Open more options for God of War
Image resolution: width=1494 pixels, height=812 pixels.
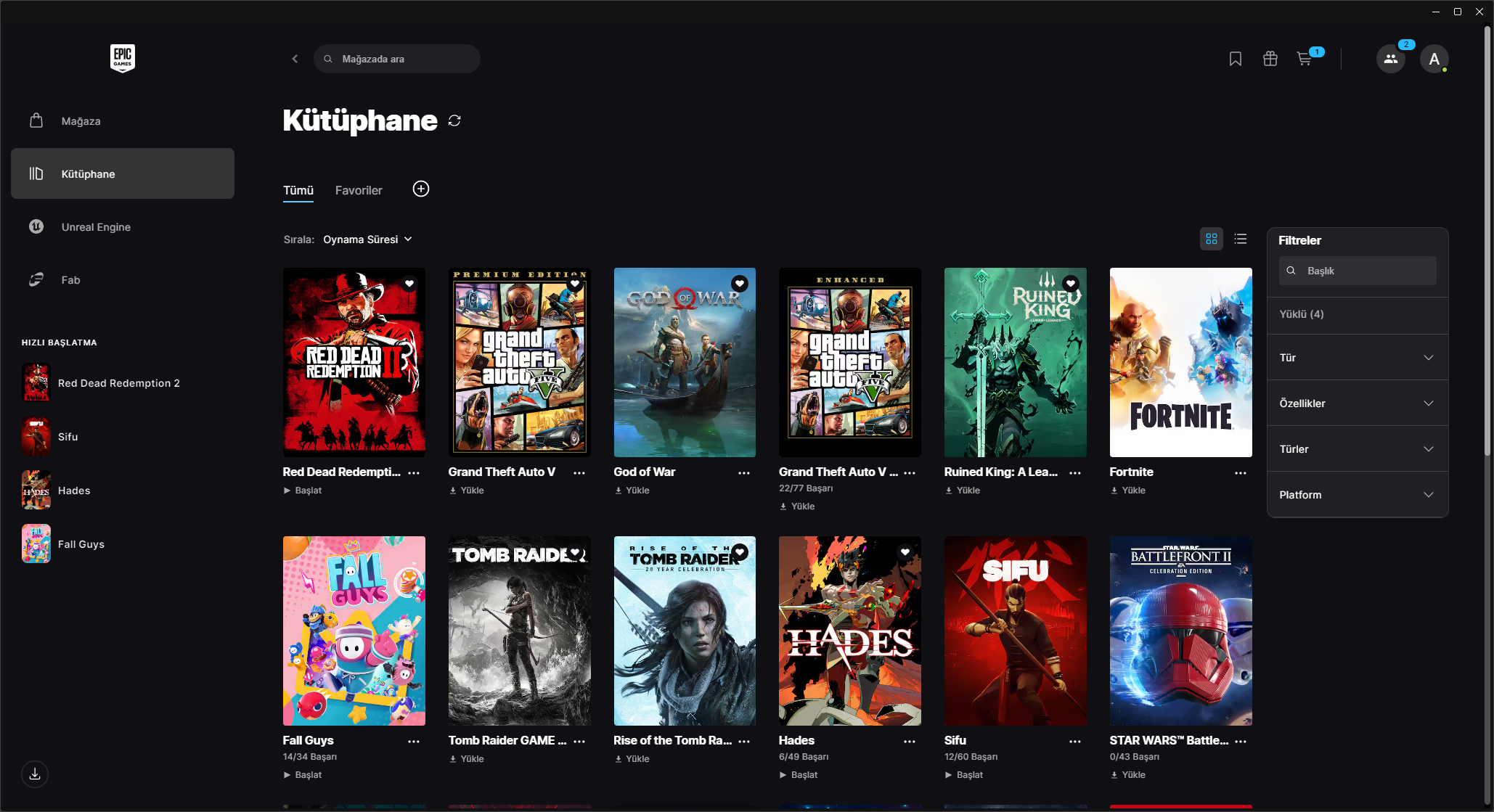pyautogui.click(x=744, y=472)
